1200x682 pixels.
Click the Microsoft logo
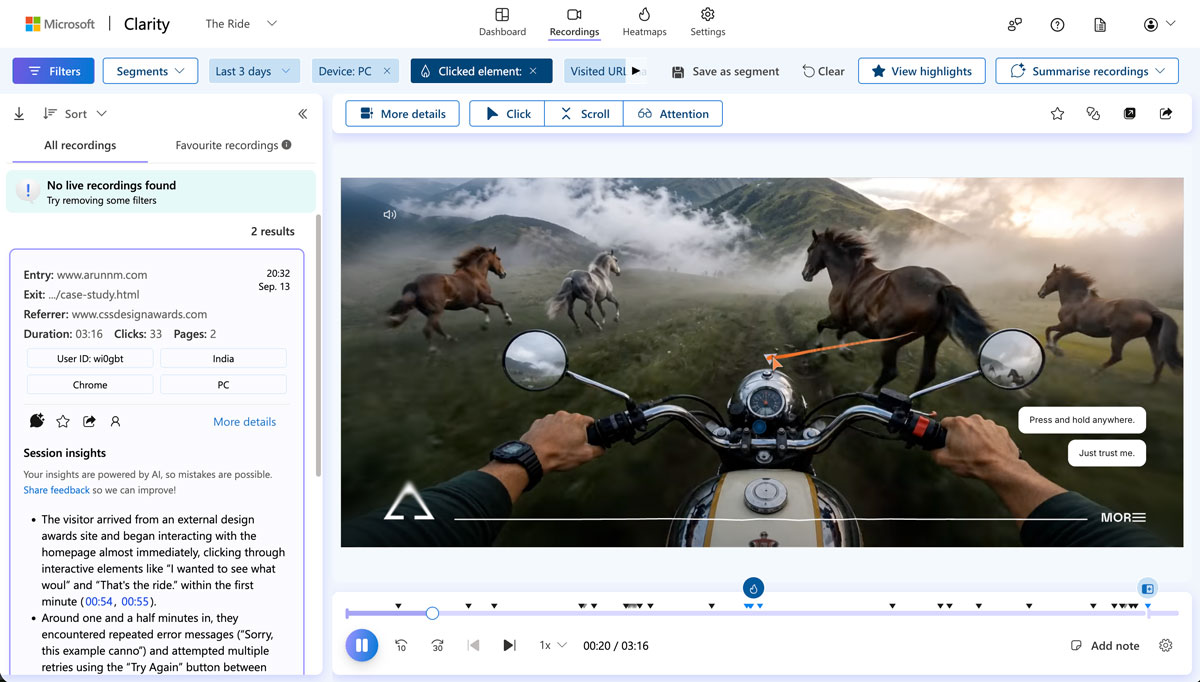pyautogui.click(x=60, y=24)
